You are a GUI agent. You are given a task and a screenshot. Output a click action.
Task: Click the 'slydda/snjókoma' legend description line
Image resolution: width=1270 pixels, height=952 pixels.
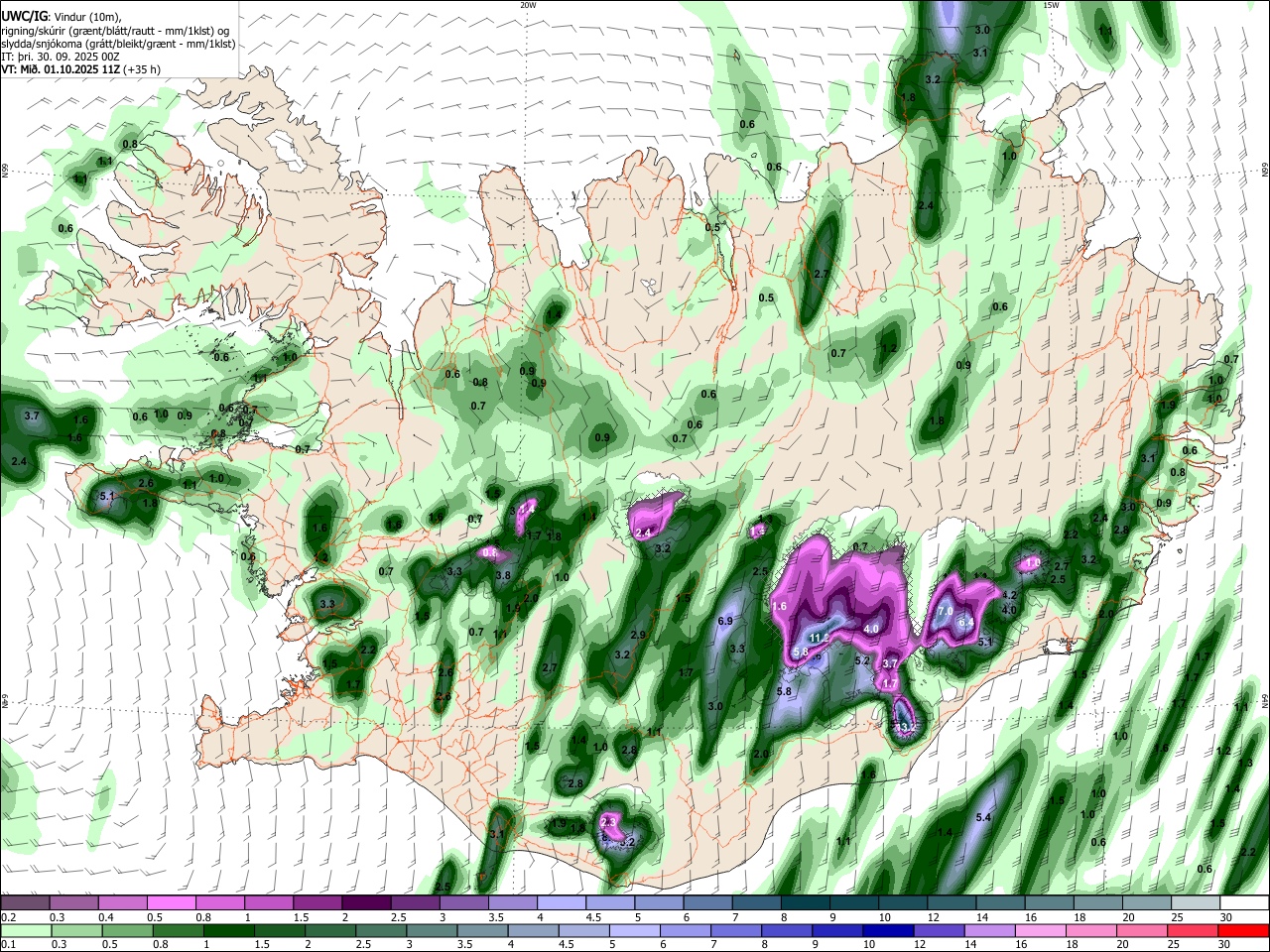click(118, 44)
